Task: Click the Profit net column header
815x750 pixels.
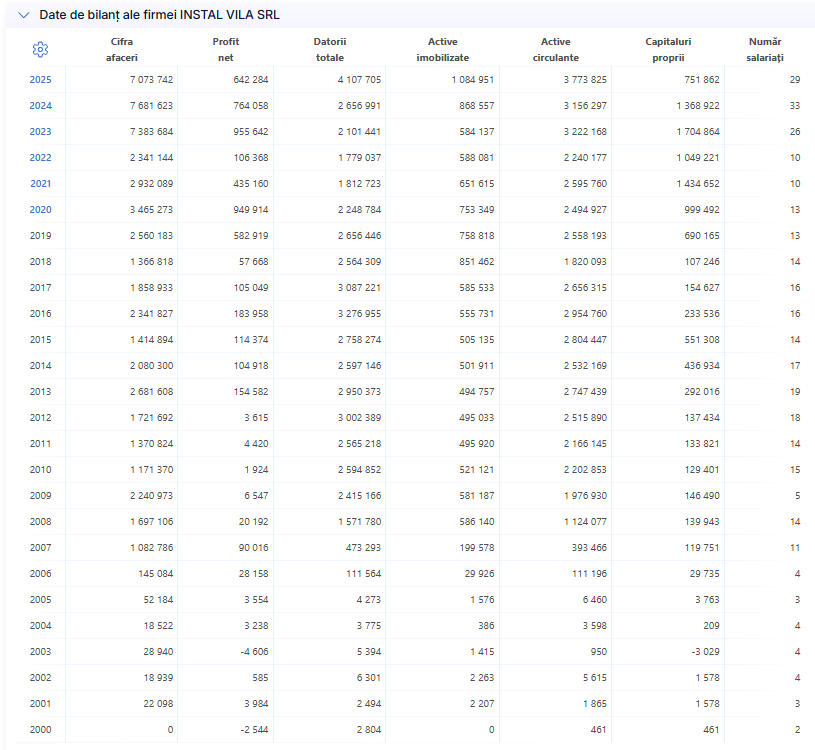Action: click(226, 49)
